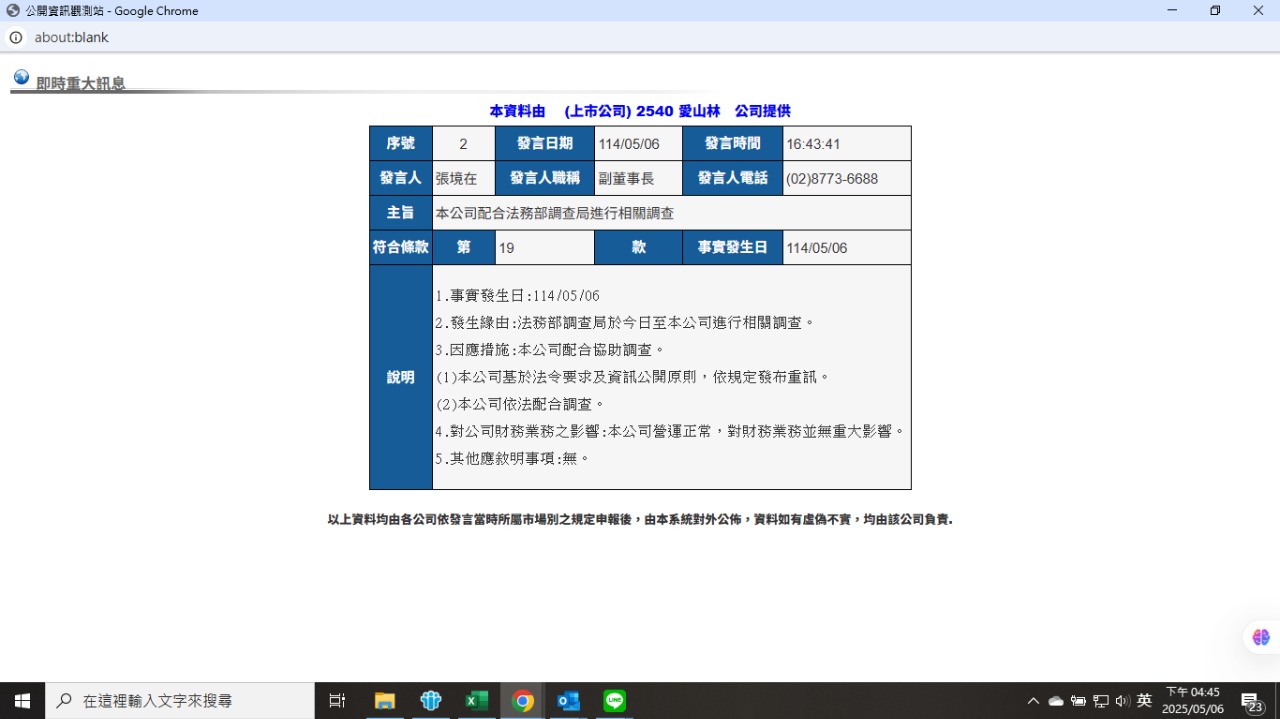Toggle the 英 input method indicator

pyautogui.click(x=1145, y=701)
